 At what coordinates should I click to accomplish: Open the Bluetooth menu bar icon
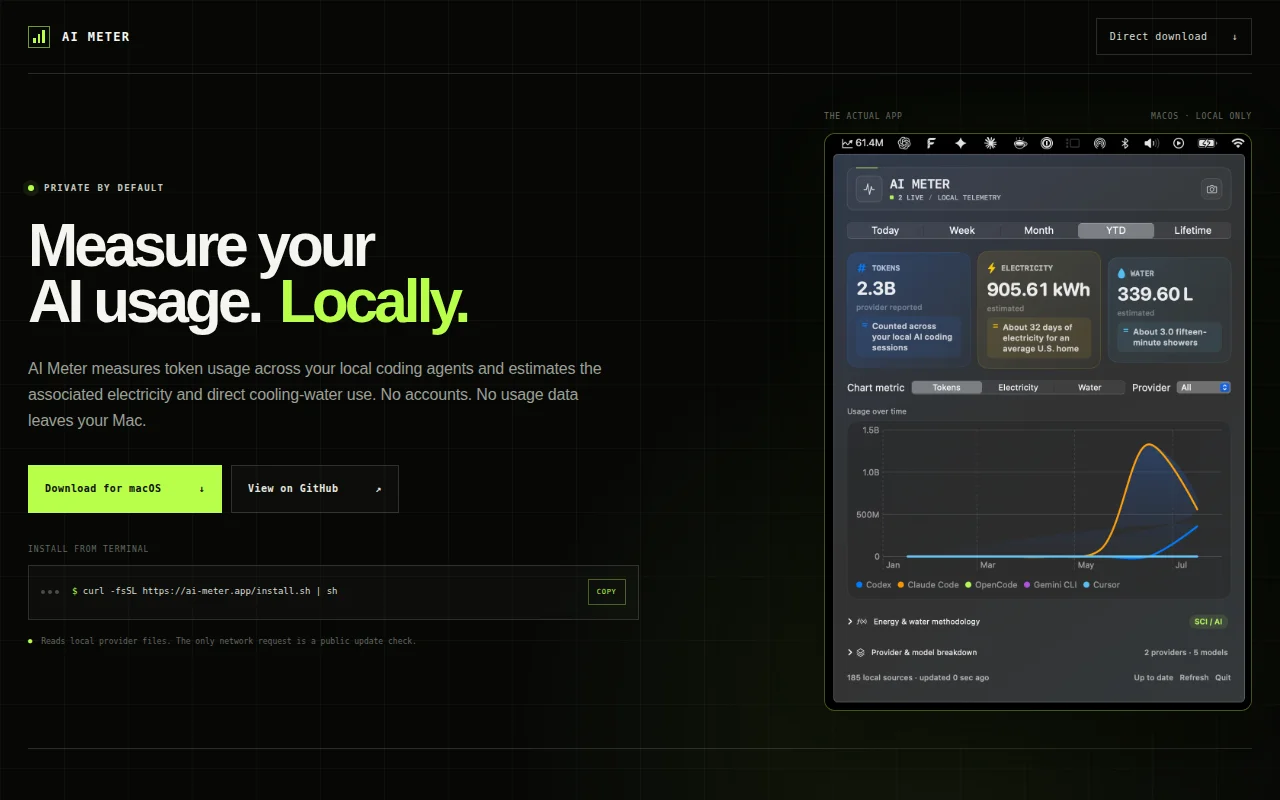[x=1124, y=143]
